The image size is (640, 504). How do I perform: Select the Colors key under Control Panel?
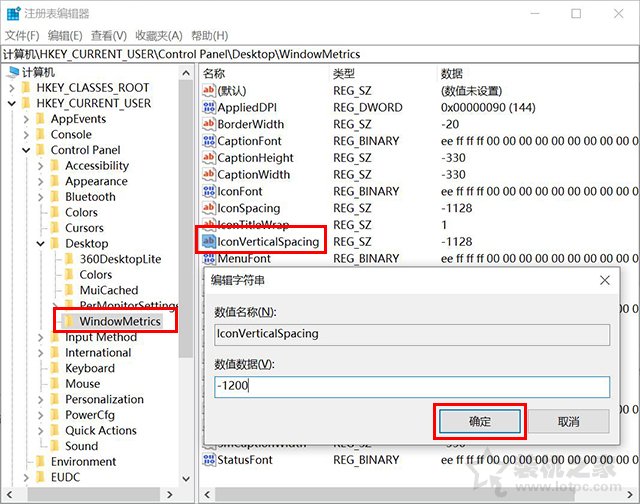[81, 212]
